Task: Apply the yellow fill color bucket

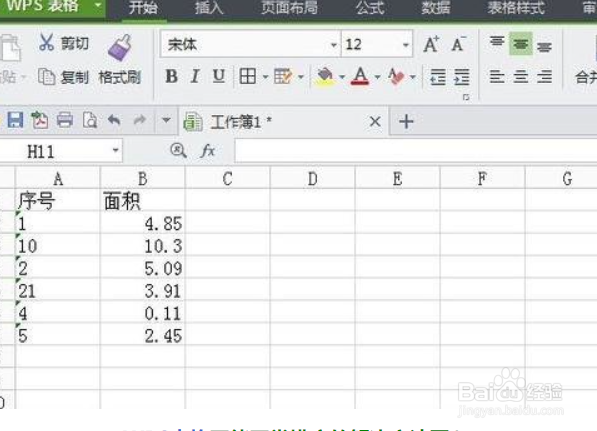Action: (325, 77)
